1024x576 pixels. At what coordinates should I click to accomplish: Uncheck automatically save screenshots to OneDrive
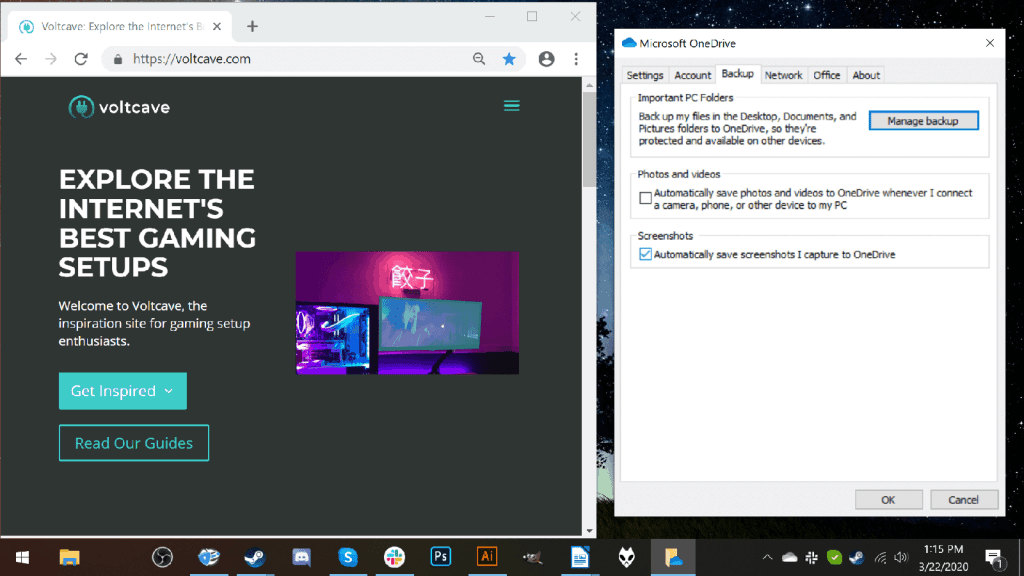645,254
